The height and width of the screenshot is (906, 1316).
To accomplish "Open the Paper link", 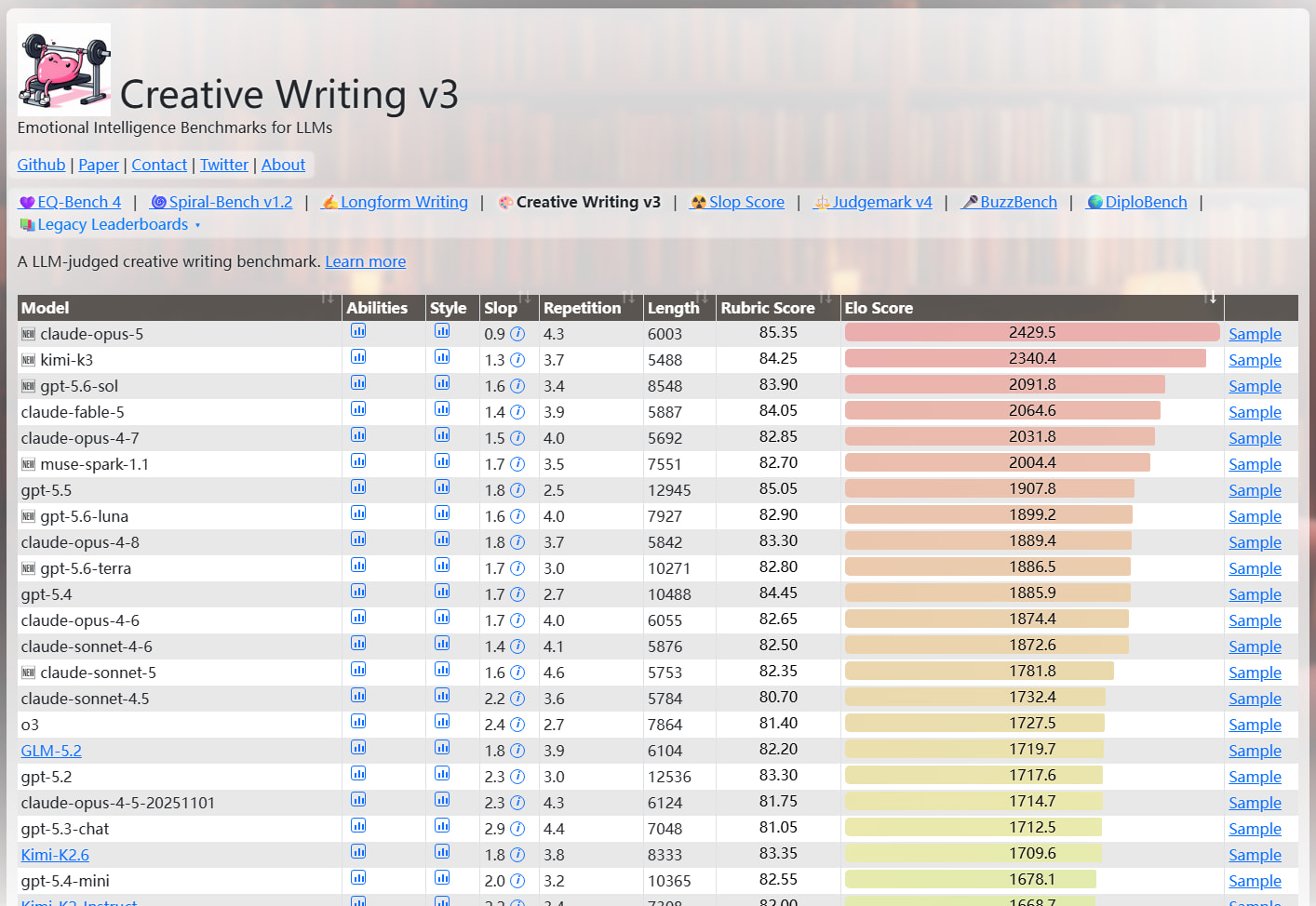I will 99,165.
